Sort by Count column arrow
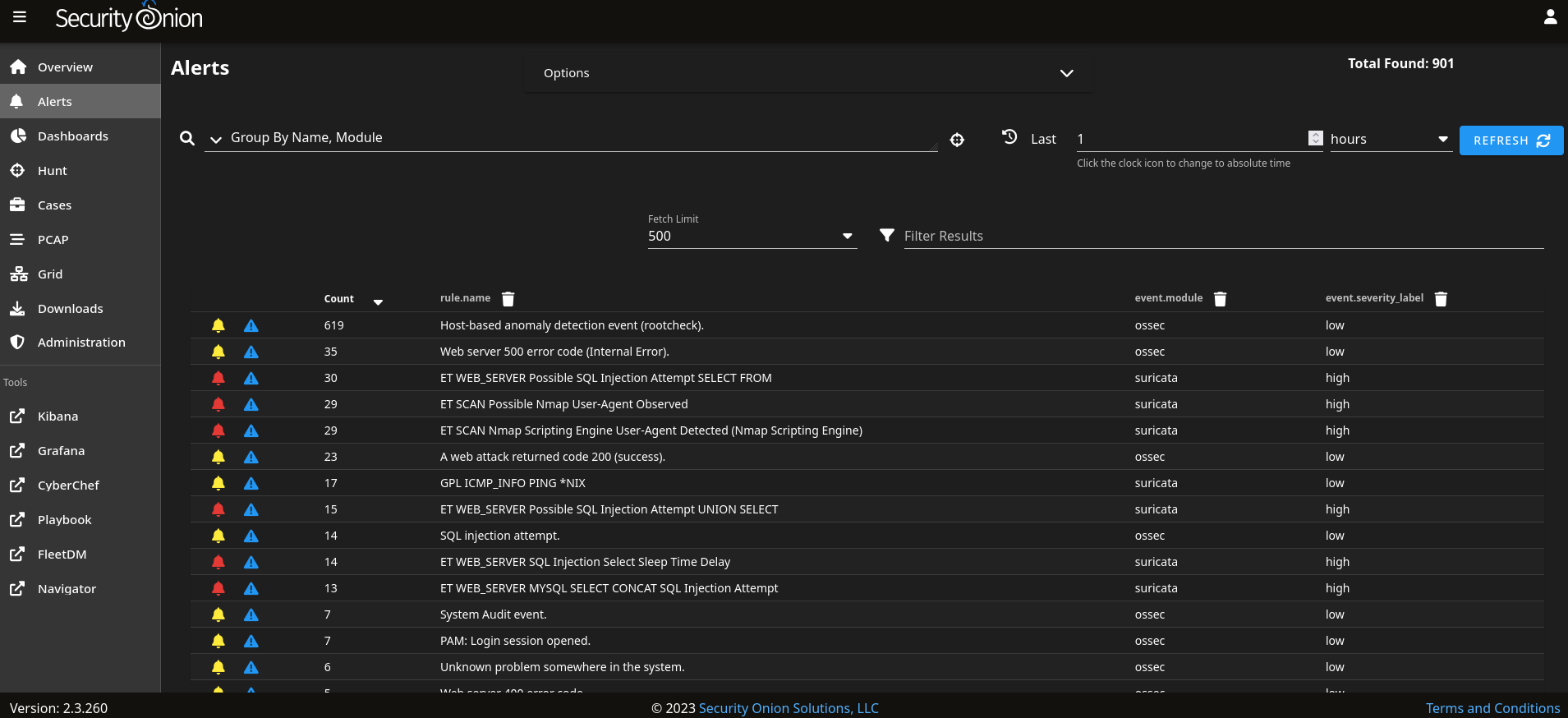This screenshot has width=1568, height=718. (x=378, y=301)
